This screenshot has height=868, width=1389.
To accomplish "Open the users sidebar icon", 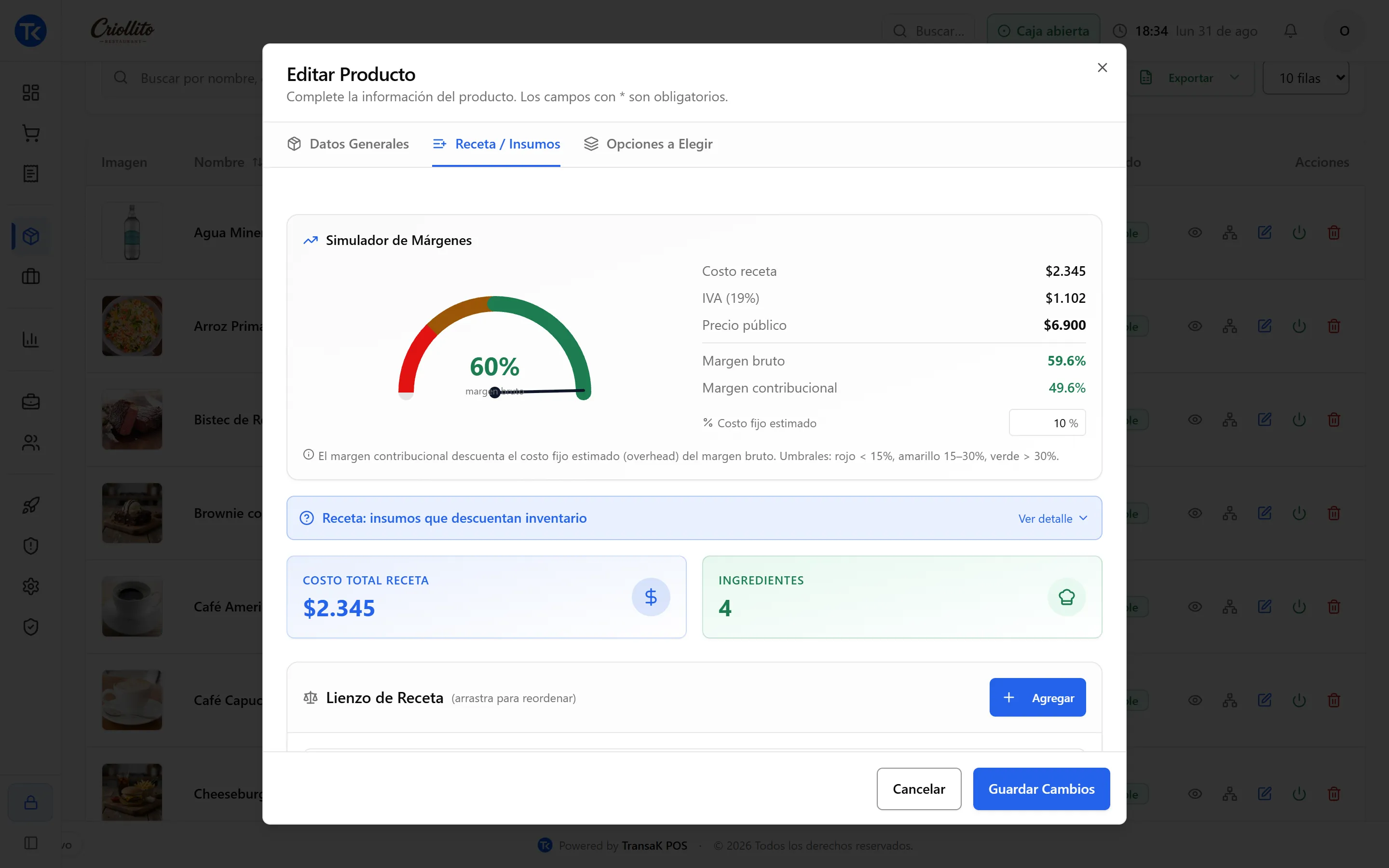I will 30,443.
